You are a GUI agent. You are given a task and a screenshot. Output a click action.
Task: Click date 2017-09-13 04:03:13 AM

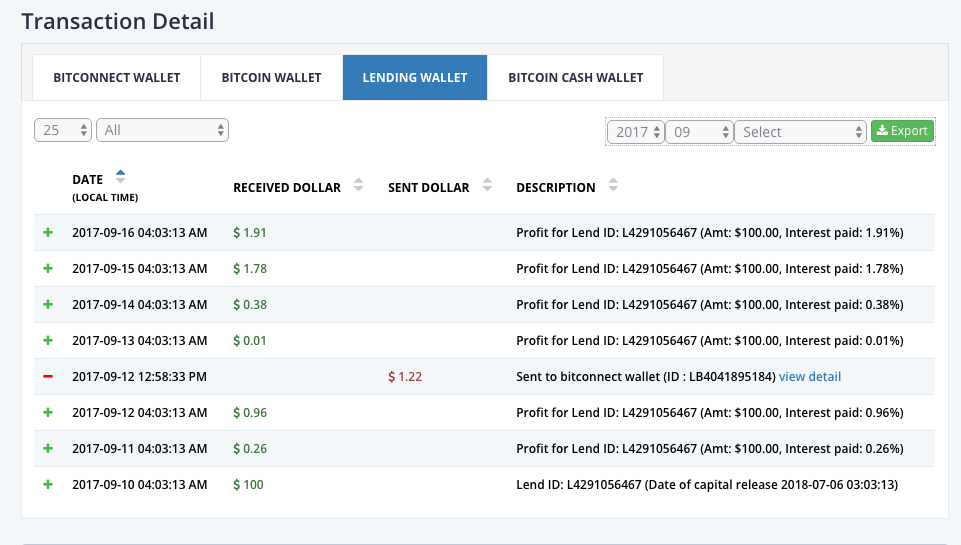(x=140, y=340)
